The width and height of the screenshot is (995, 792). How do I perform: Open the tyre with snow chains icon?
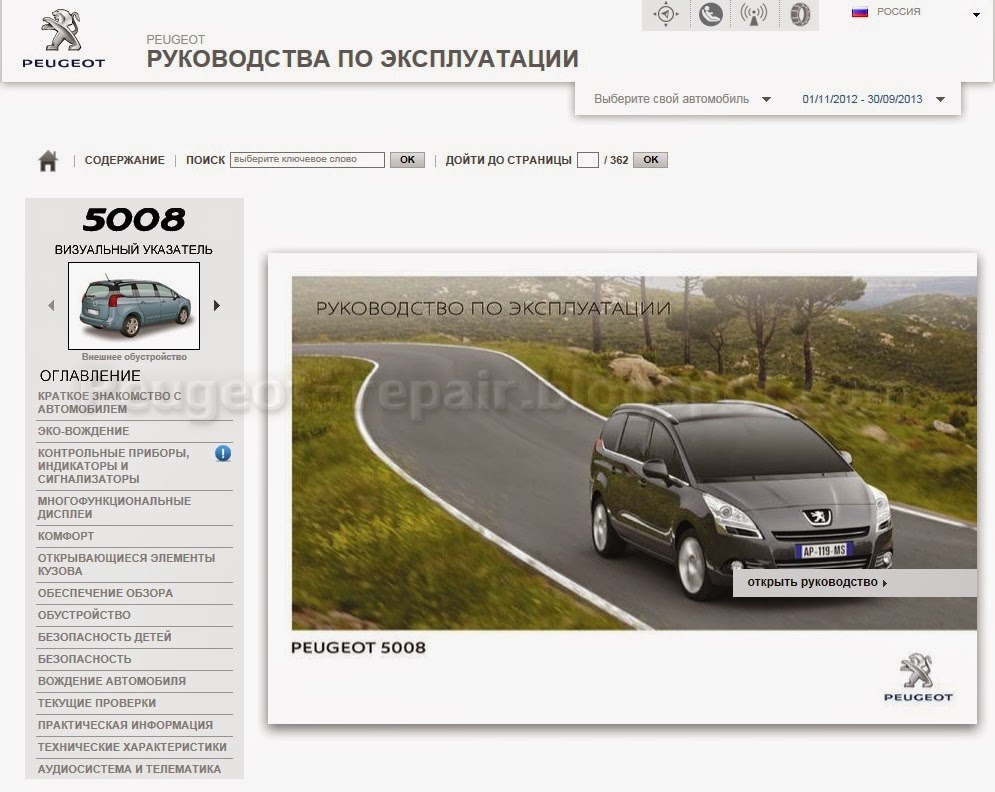coord(800,14)
